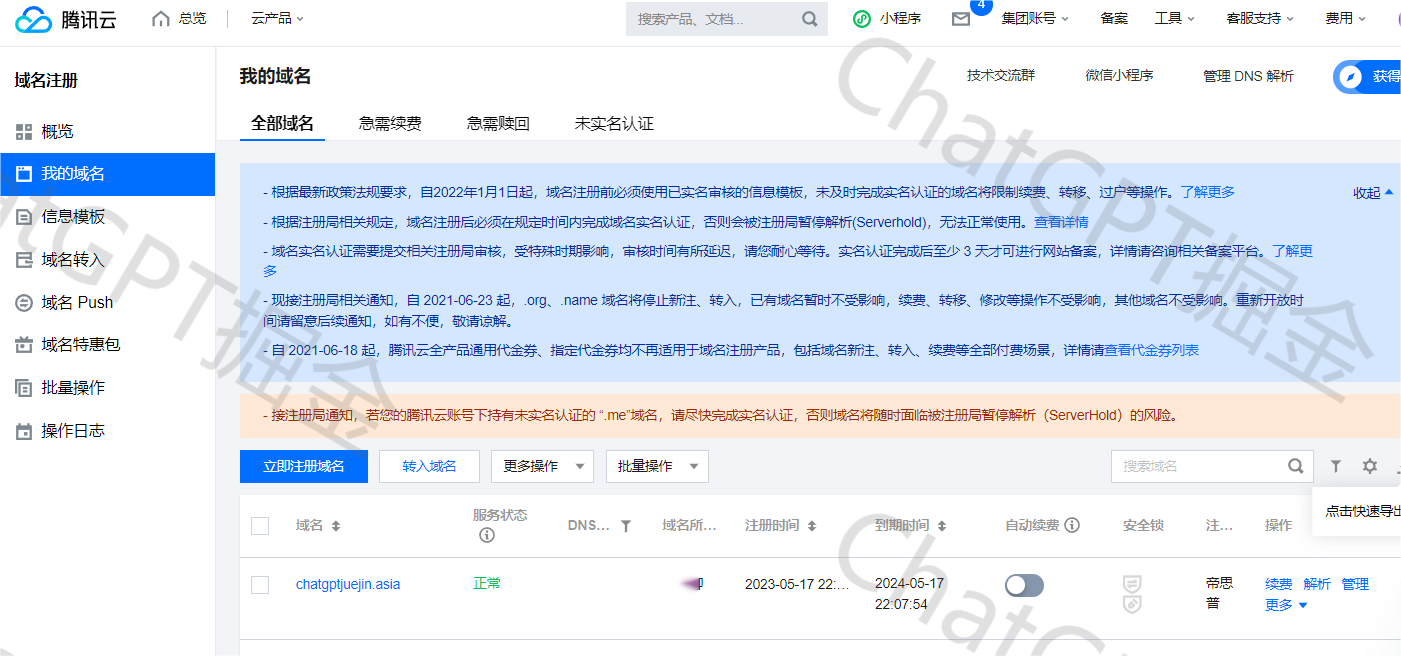
Task: Click the info icon beside 自动续费
Action: (1072, 525)
